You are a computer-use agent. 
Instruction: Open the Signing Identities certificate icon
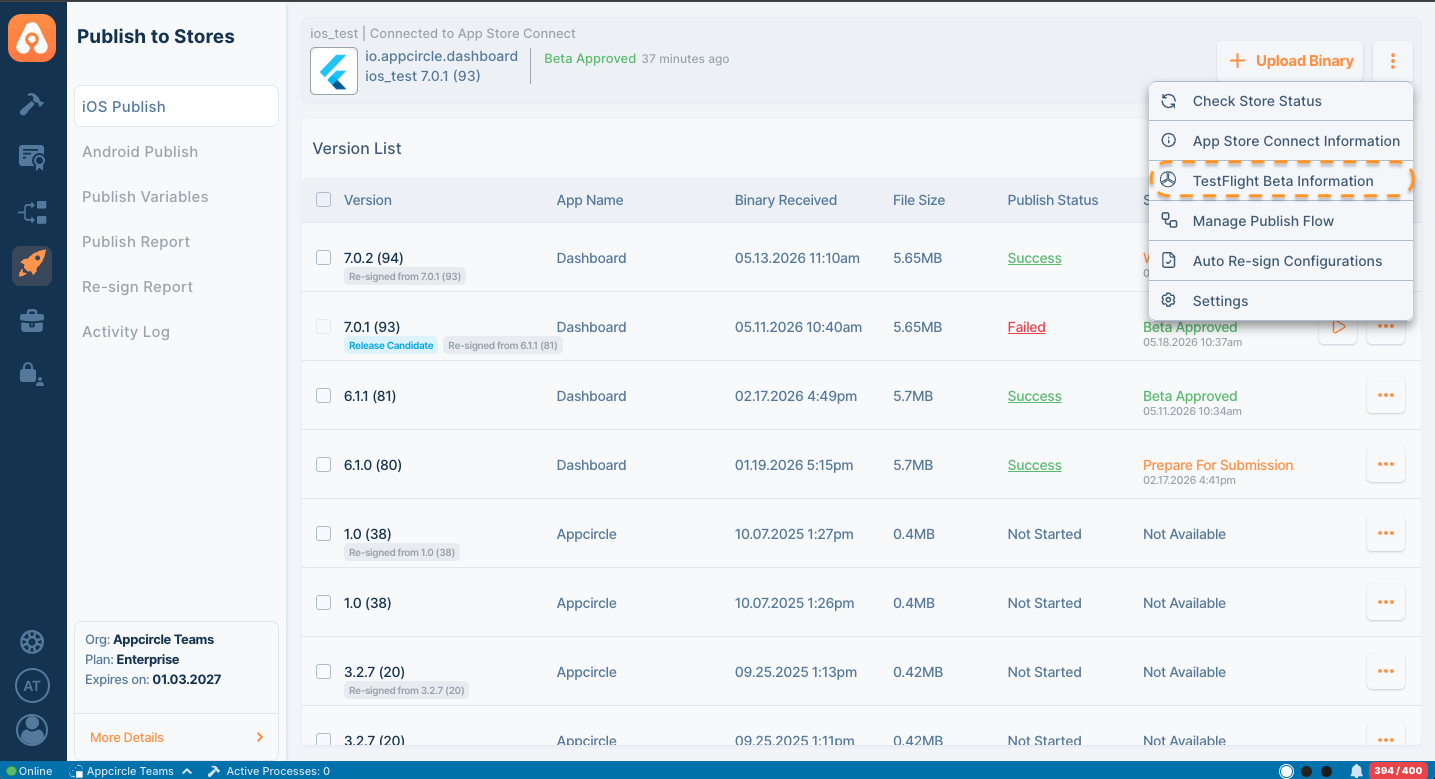(x=32, y=157)
